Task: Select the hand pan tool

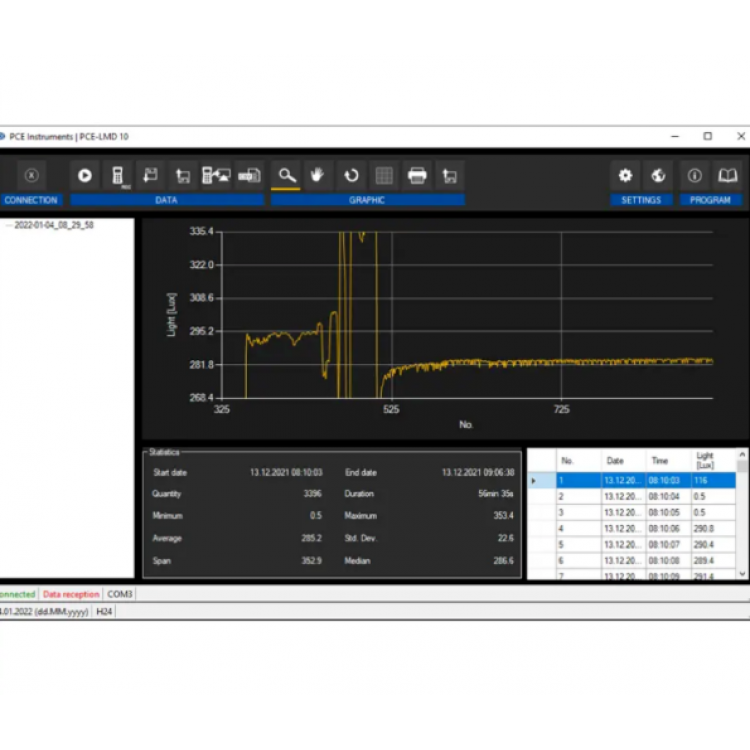Action: [318, 176]
